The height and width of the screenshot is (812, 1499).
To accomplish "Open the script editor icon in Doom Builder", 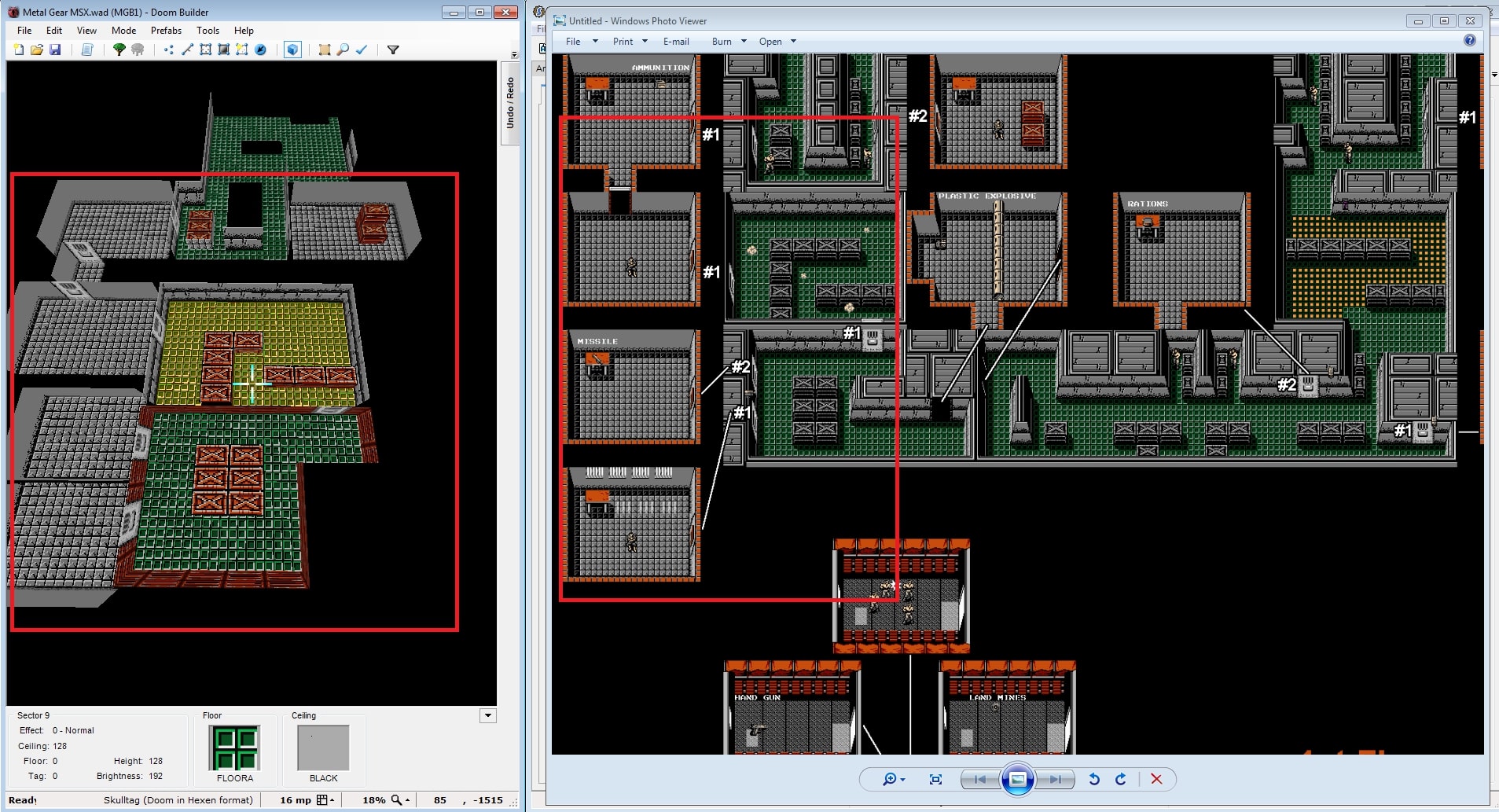I will click(x=87, y=50).
